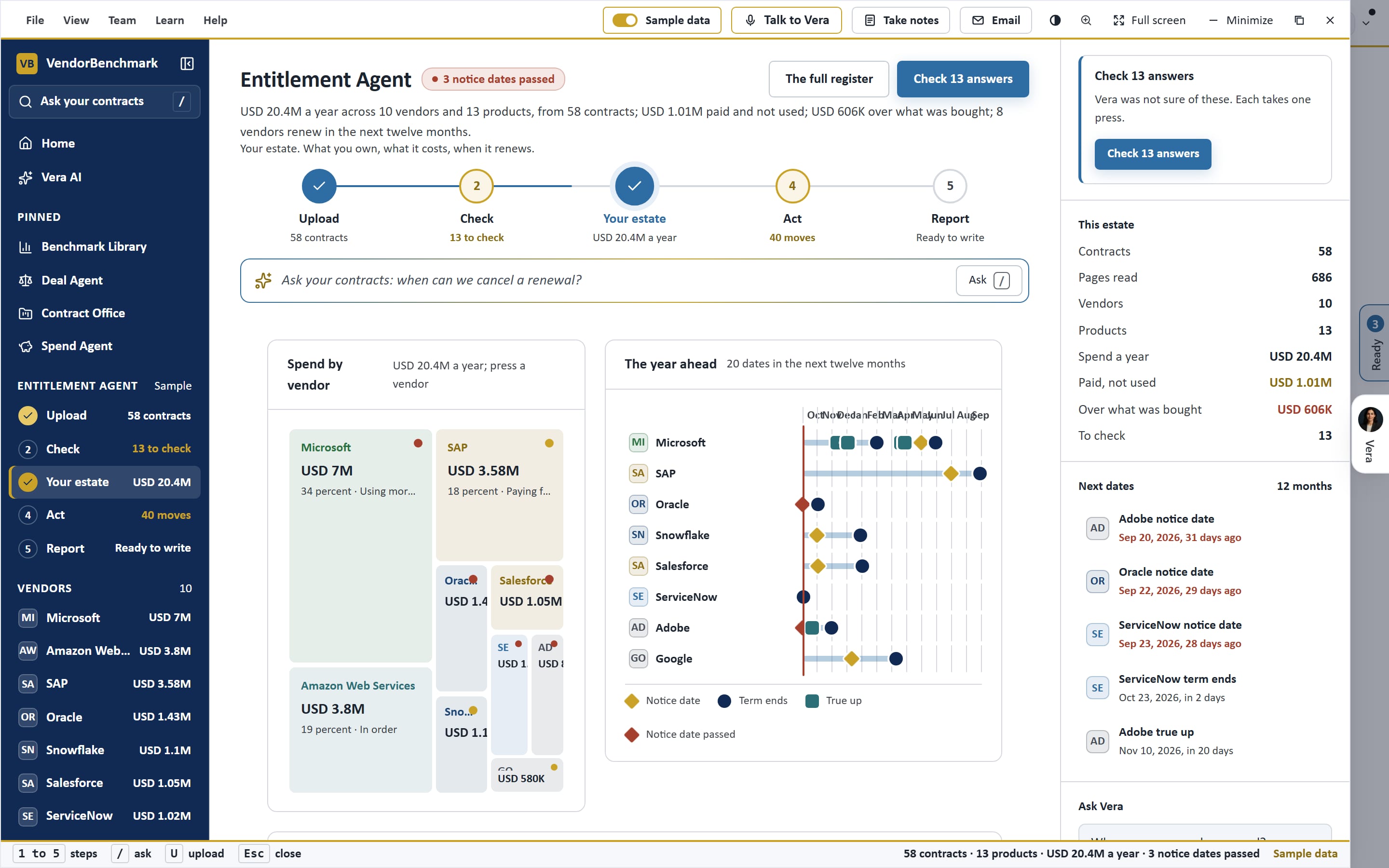The image size is (1389, 868).
Task: Click Talk to Vera button
Action: click(786, 20)
